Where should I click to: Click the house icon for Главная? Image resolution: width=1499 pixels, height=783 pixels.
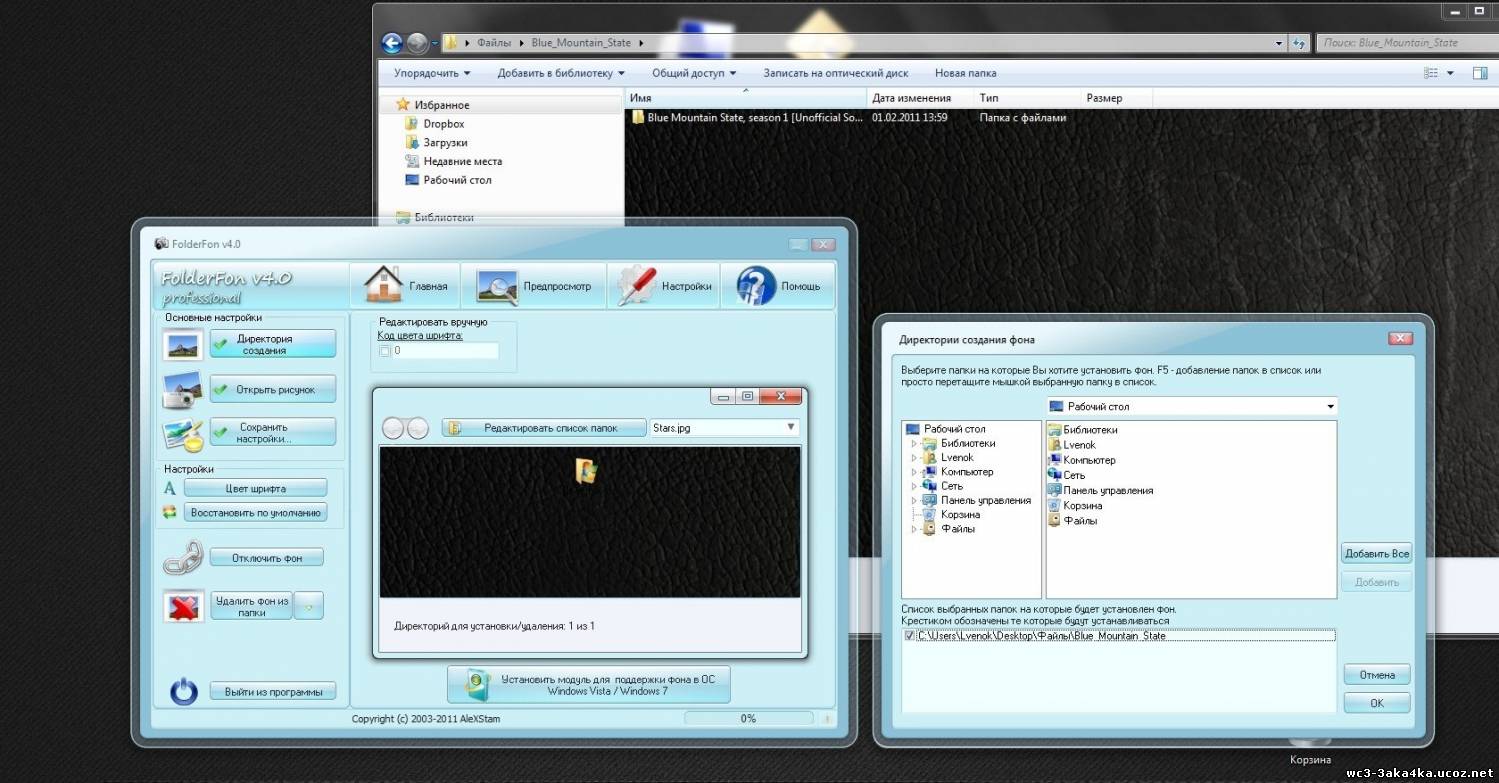coord(382,285)
